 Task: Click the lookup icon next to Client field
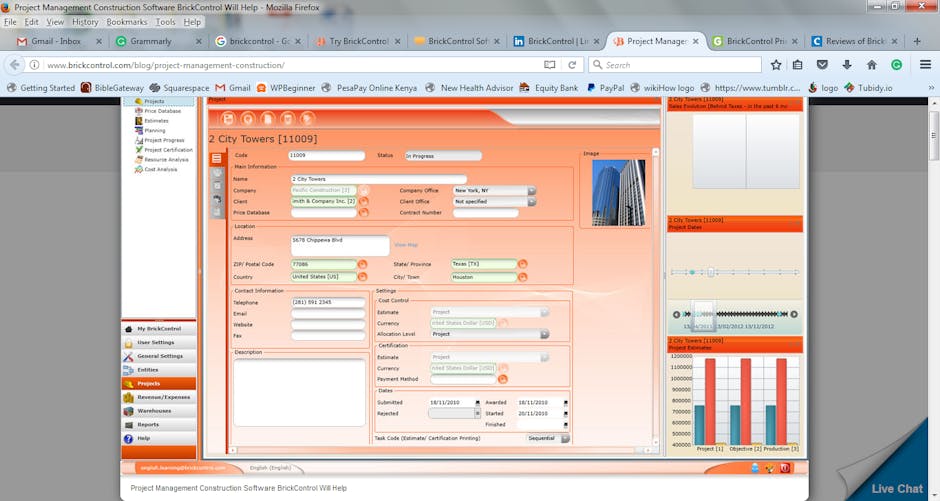[363, 201]
